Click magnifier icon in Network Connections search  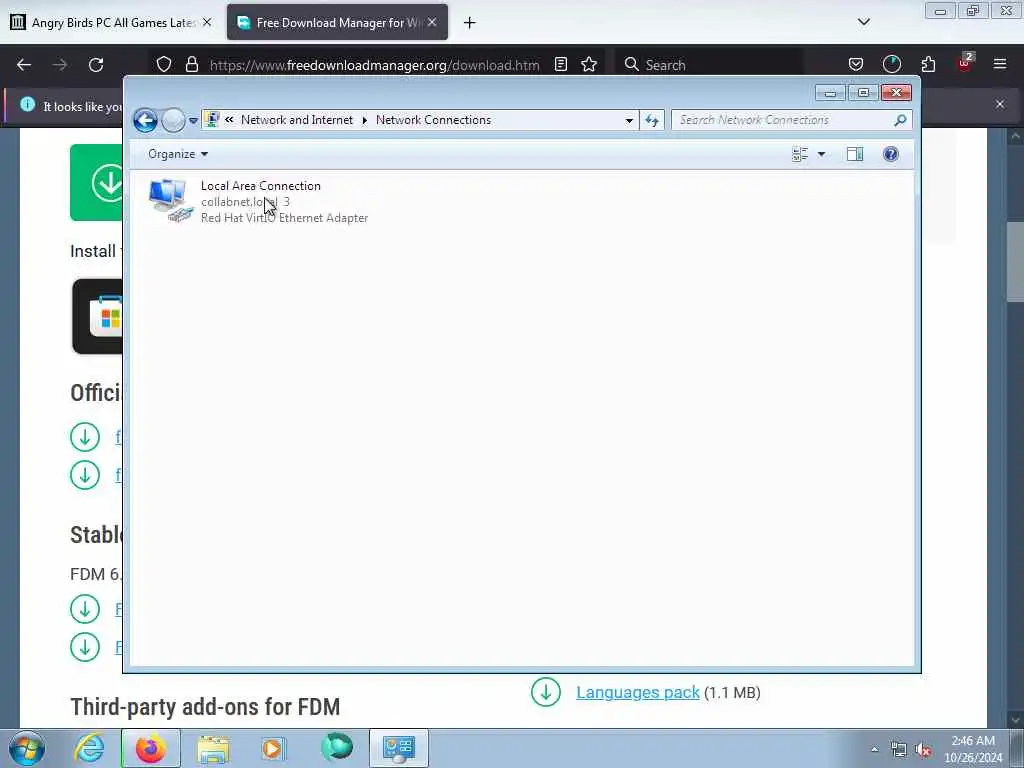pyautogui.click(x=901, y=120)
